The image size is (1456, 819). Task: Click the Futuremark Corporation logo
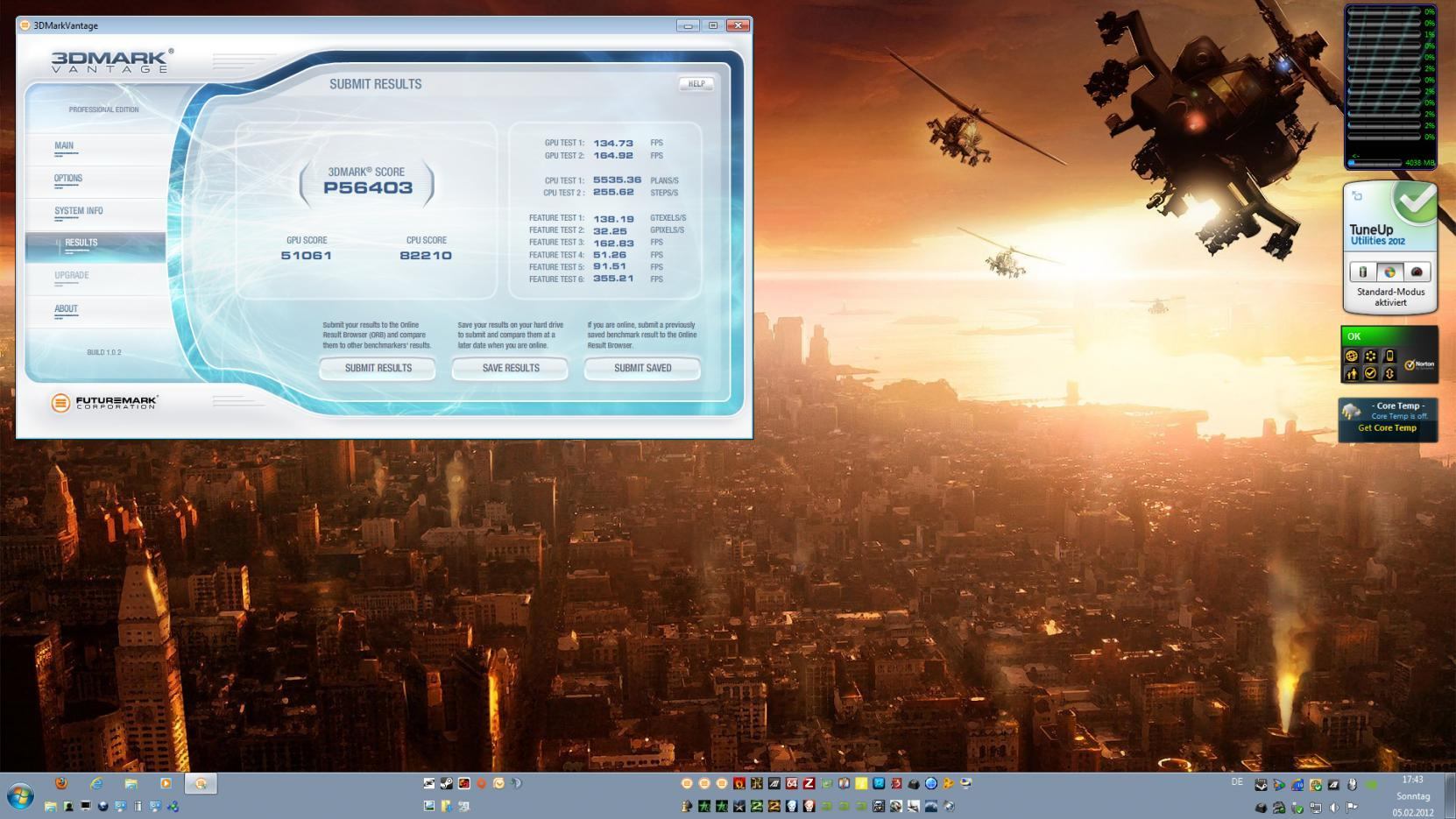coord(104,403)
